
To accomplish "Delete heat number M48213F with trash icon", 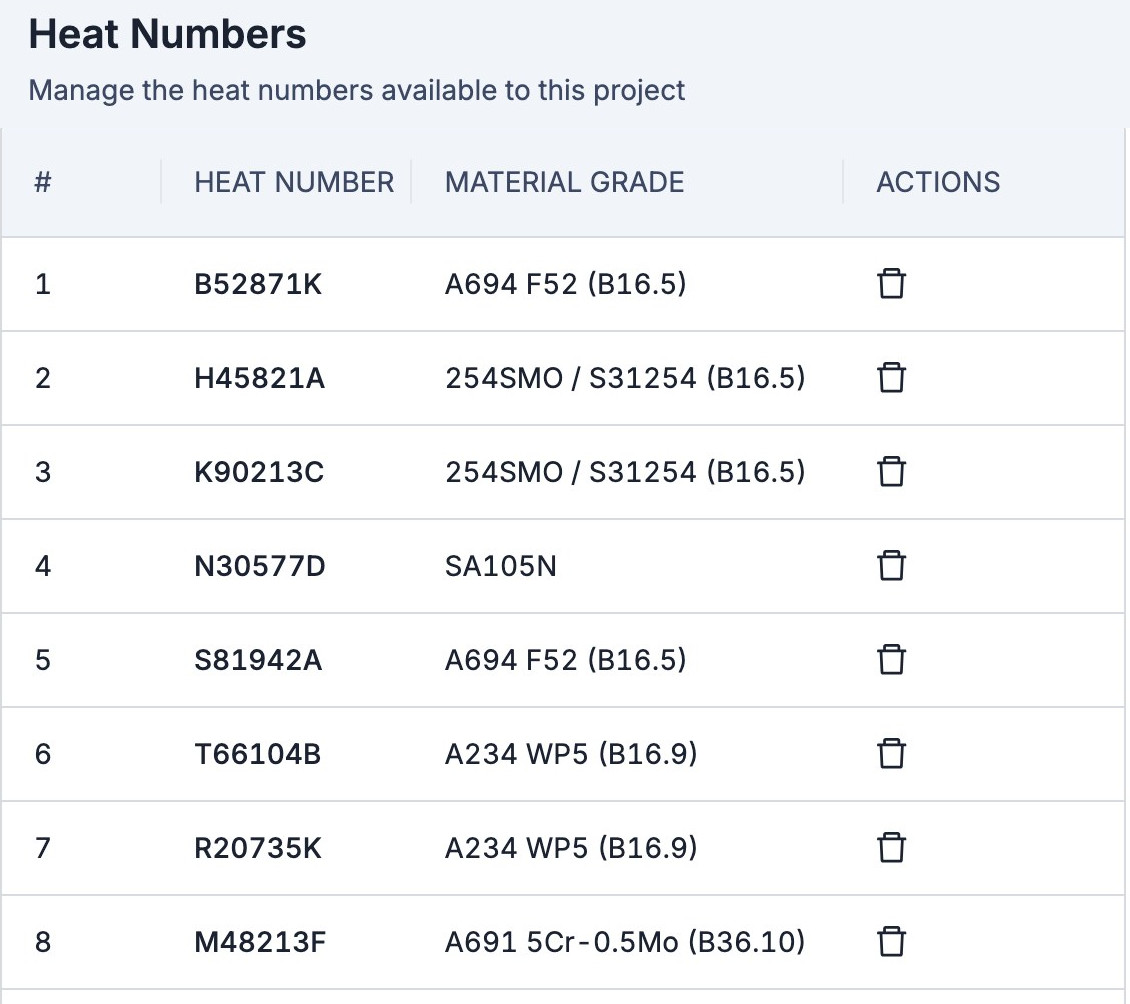I will tap(891, 942).
